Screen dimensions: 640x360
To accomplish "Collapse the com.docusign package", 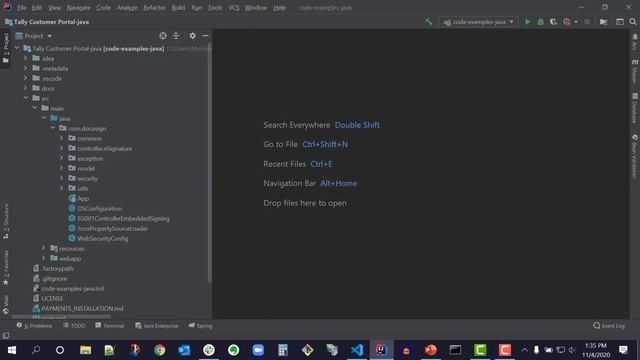I will 53,128.
